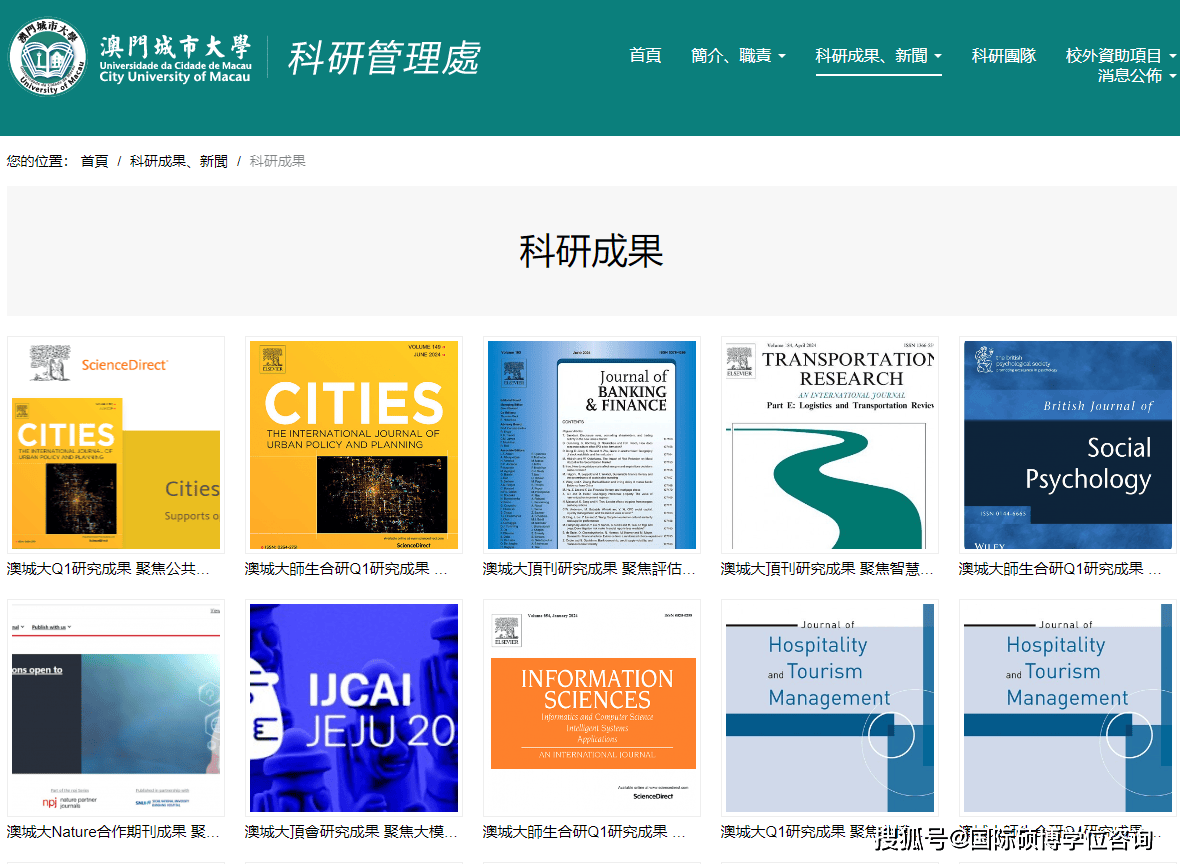Open article title under Information Sciences cover
The height and width of the screenshot is (864, 1180).
584,832
